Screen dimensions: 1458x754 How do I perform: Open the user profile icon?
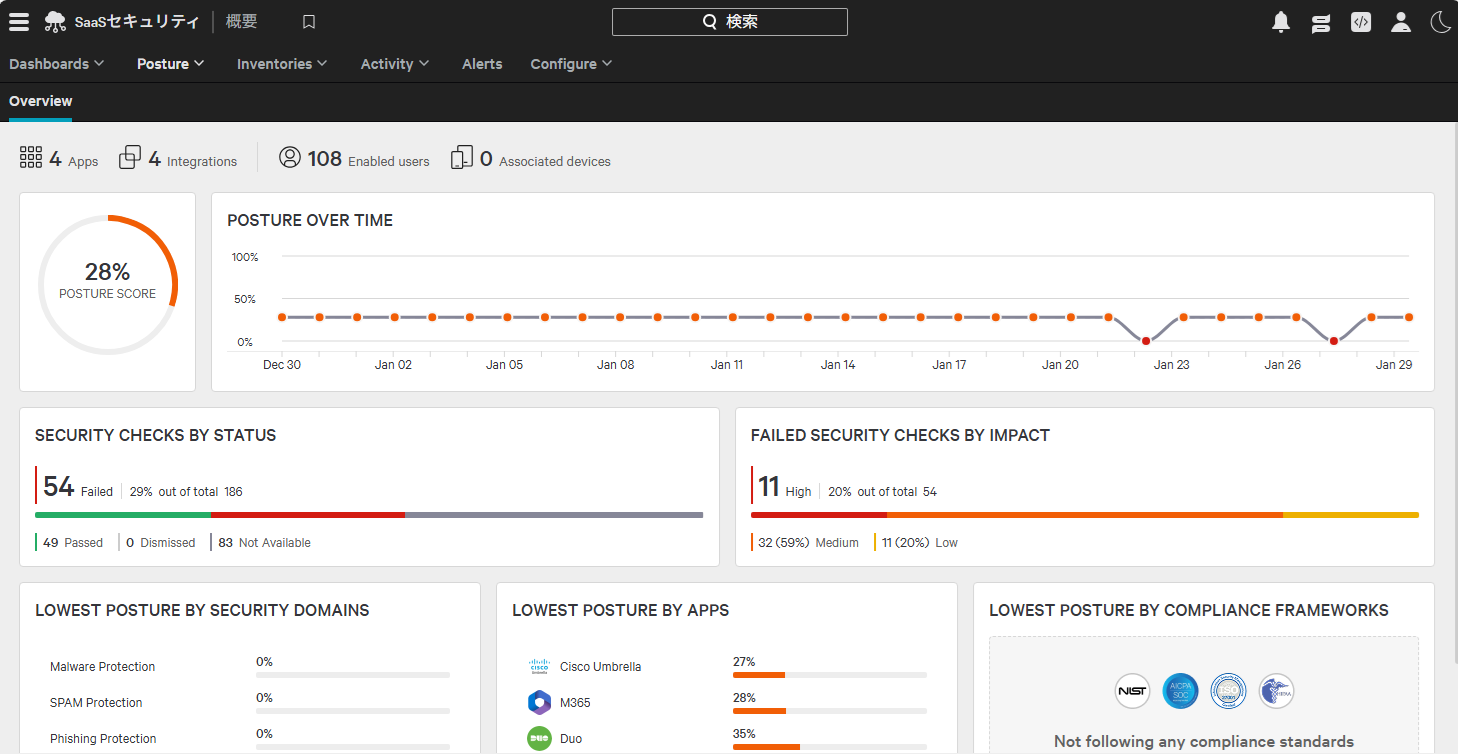point(1401,22)
